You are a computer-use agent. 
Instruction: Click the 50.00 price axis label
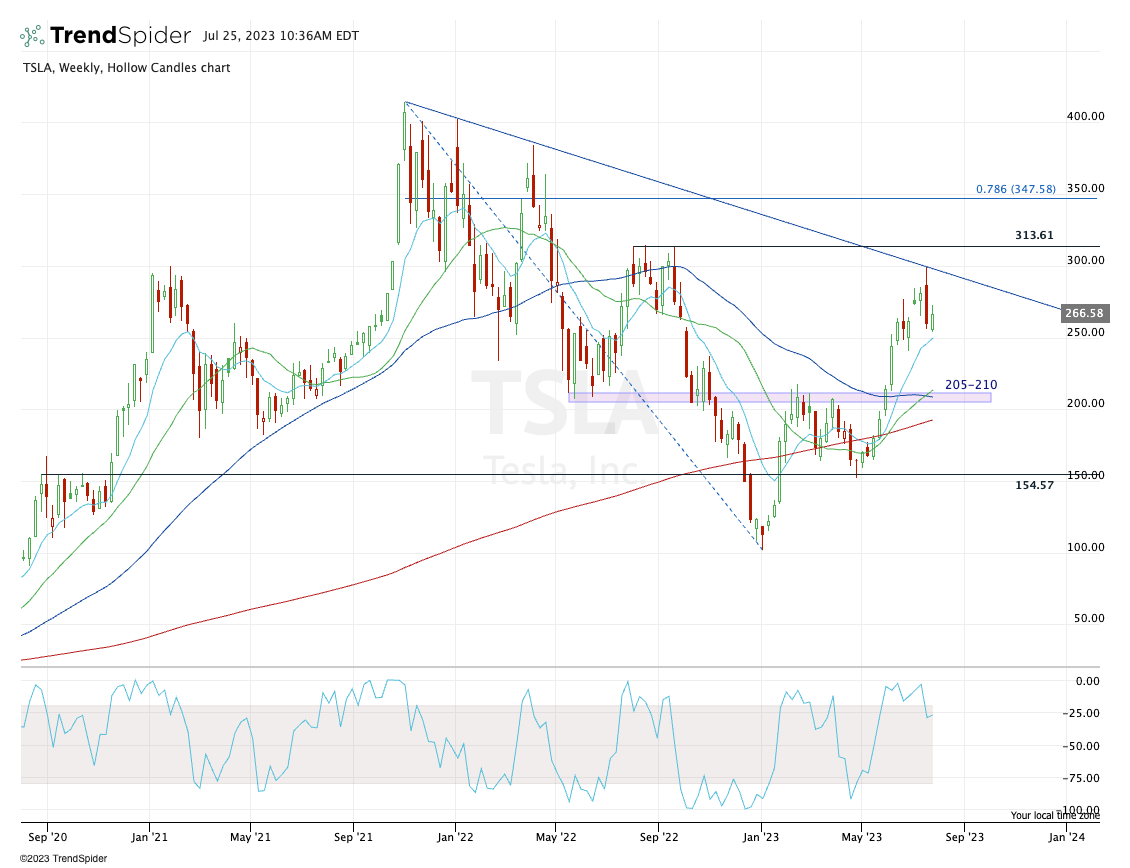pyautogui.click(x=1088, y=618)
